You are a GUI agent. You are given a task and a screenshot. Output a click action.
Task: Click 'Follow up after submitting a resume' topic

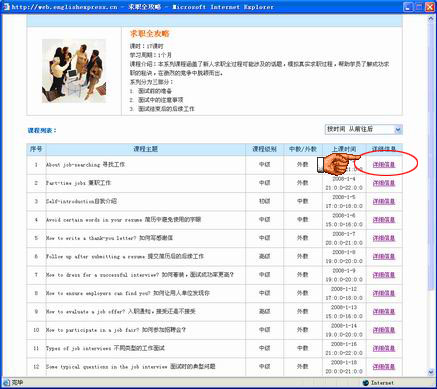[125, 256]
